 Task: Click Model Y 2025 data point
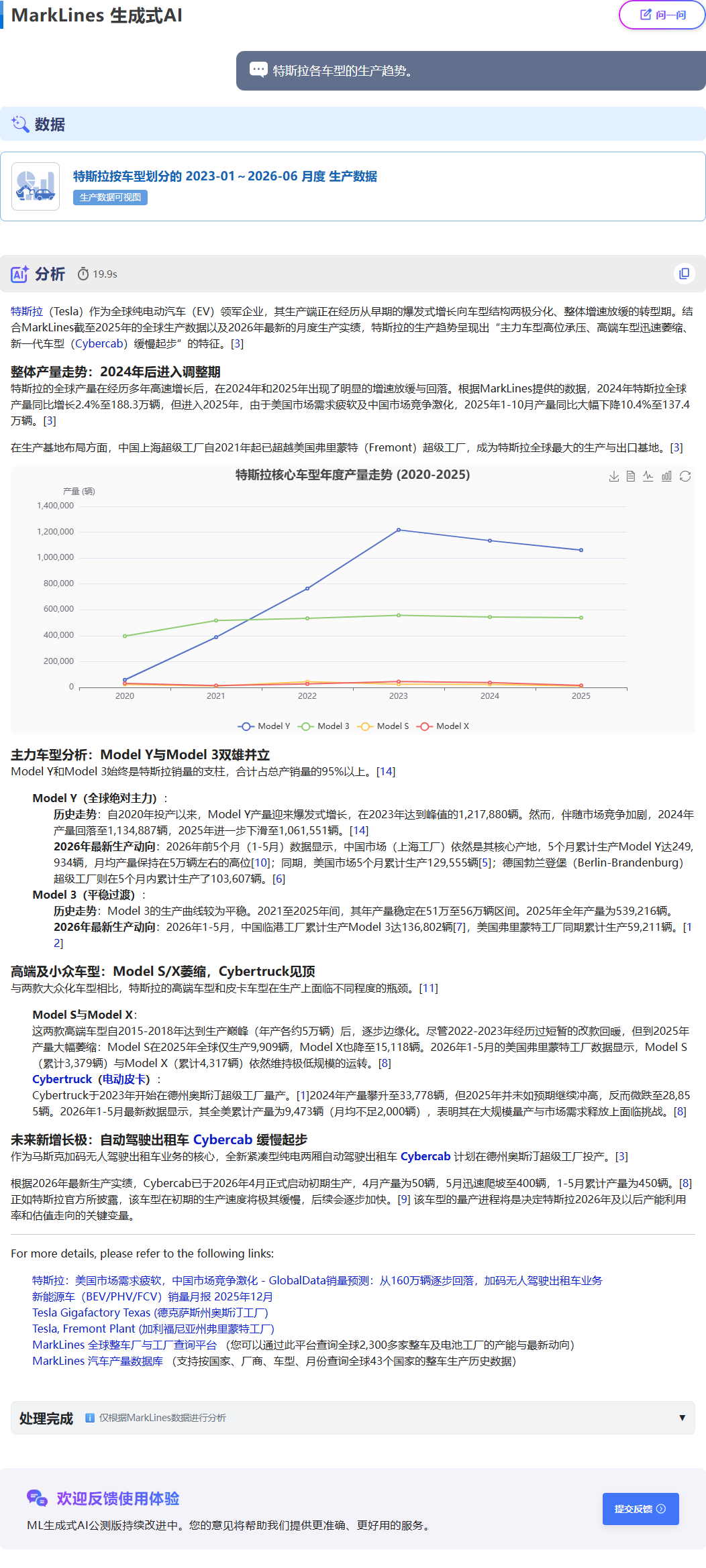581,550
